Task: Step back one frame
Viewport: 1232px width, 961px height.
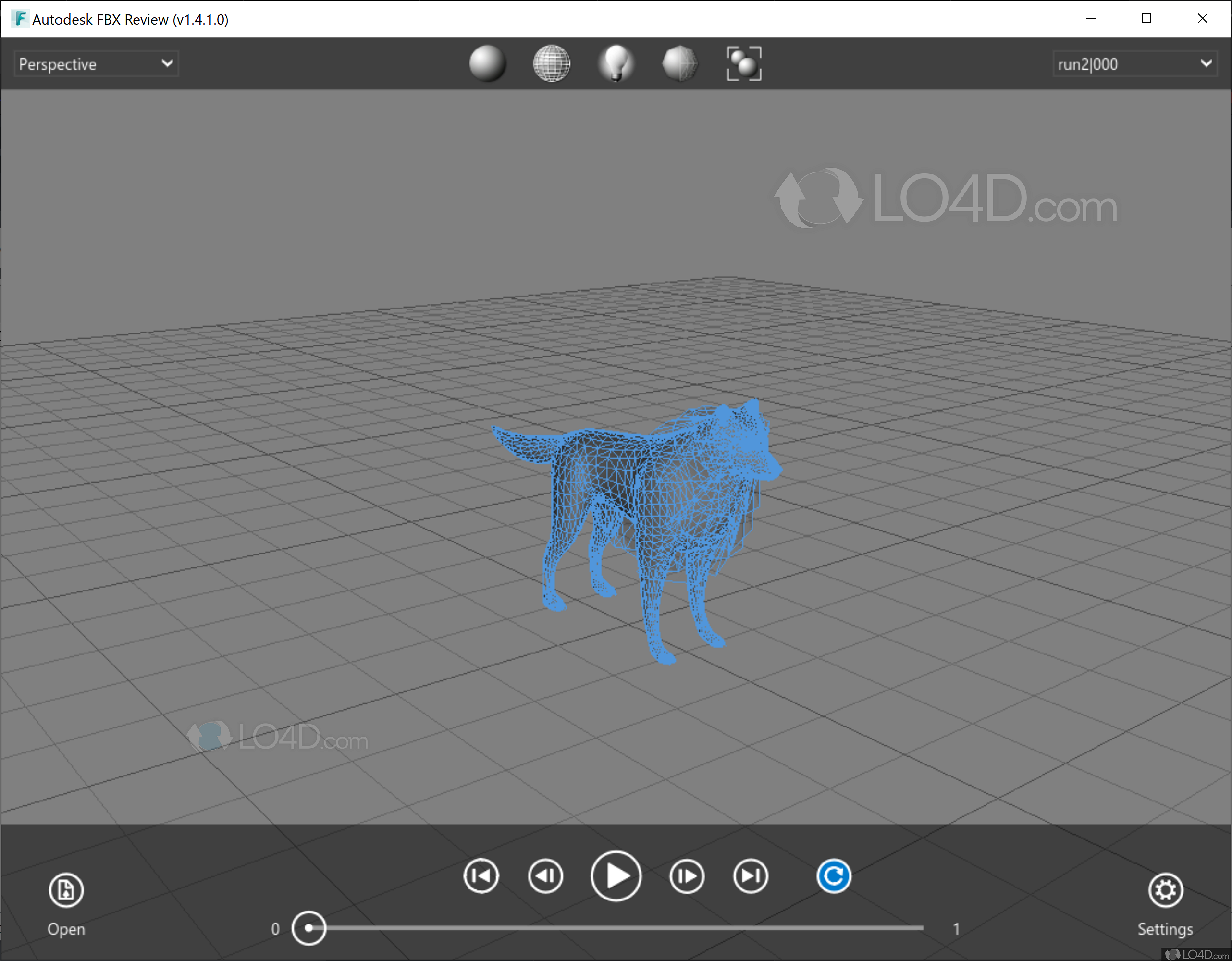Action: click(545, 876)
